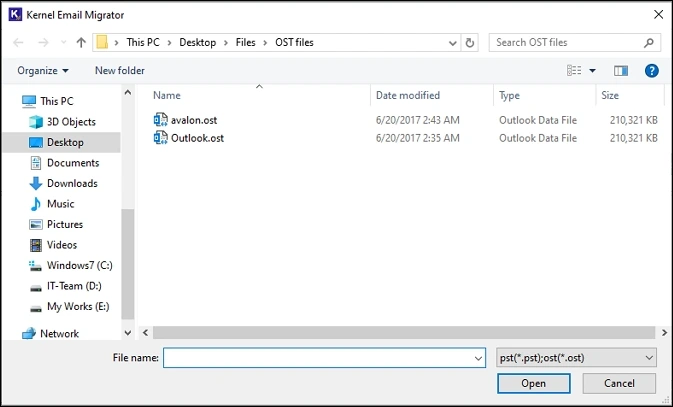Click the Downloads arrow icon
The width and height of the screenshot is (673, 407).
[36, 184]
